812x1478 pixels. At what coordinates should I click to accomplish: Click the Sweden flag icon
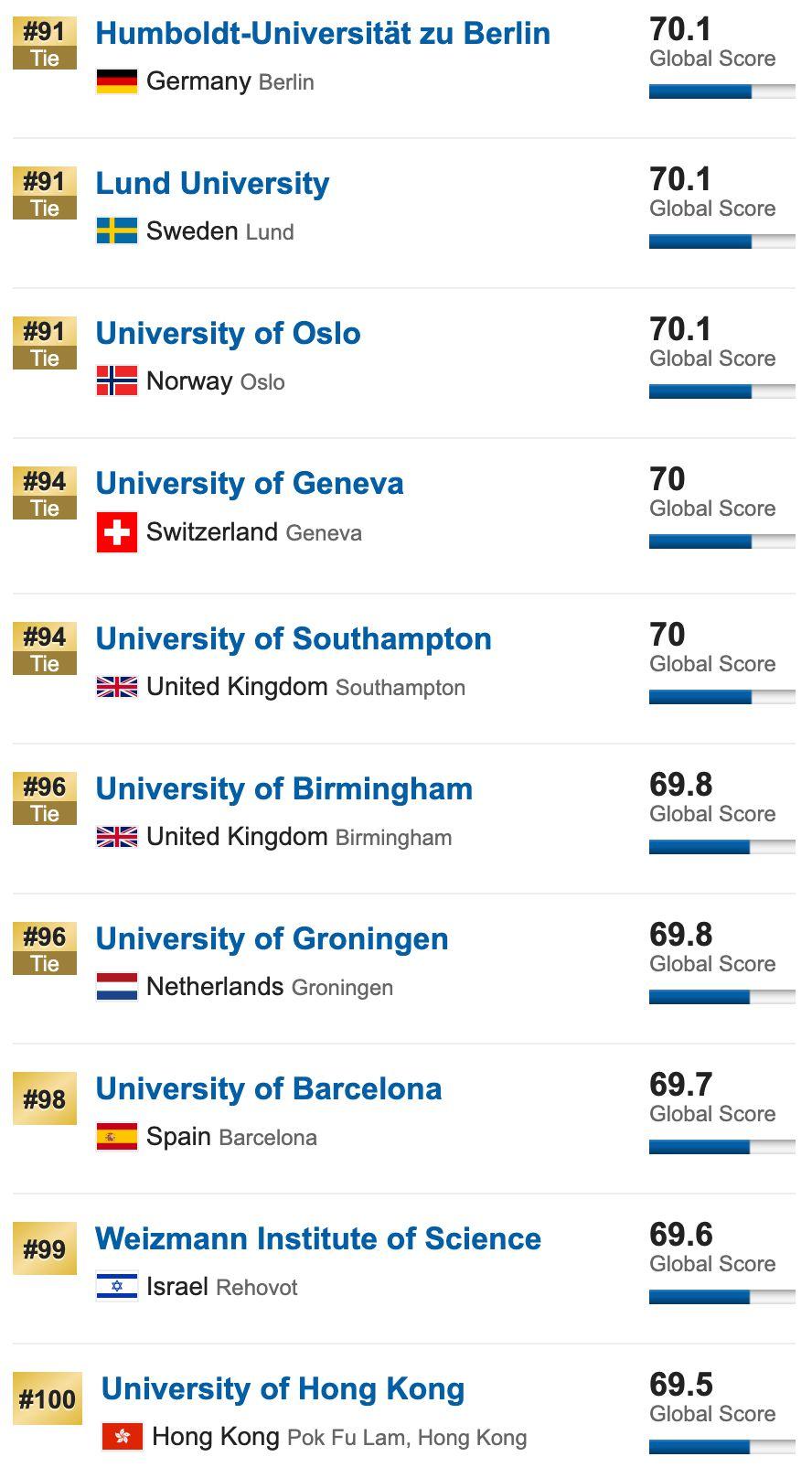coord(117,231)
